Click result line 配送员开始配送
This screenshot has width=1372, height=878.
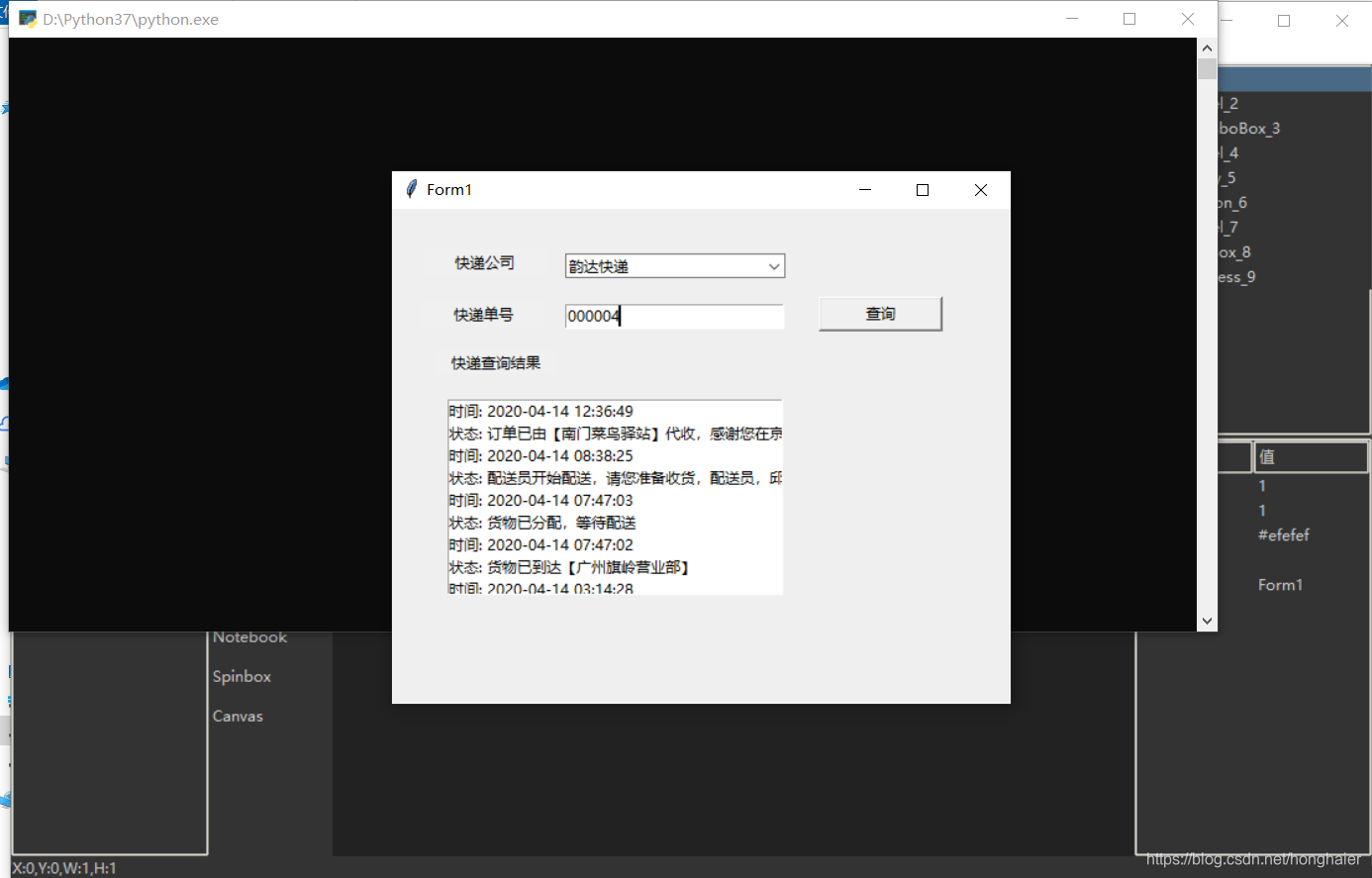[615, 478]
